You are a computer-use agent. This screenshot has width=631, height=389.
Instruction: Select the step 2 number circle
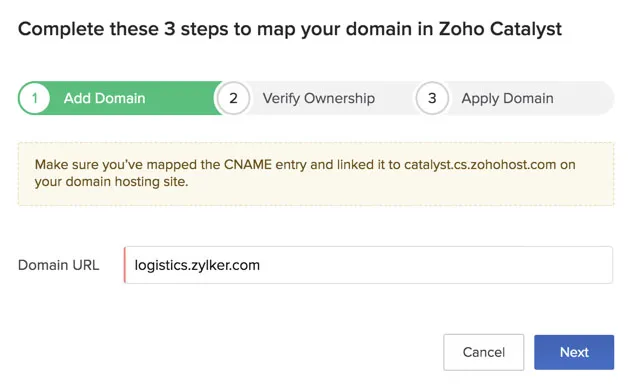pos(233,98)
